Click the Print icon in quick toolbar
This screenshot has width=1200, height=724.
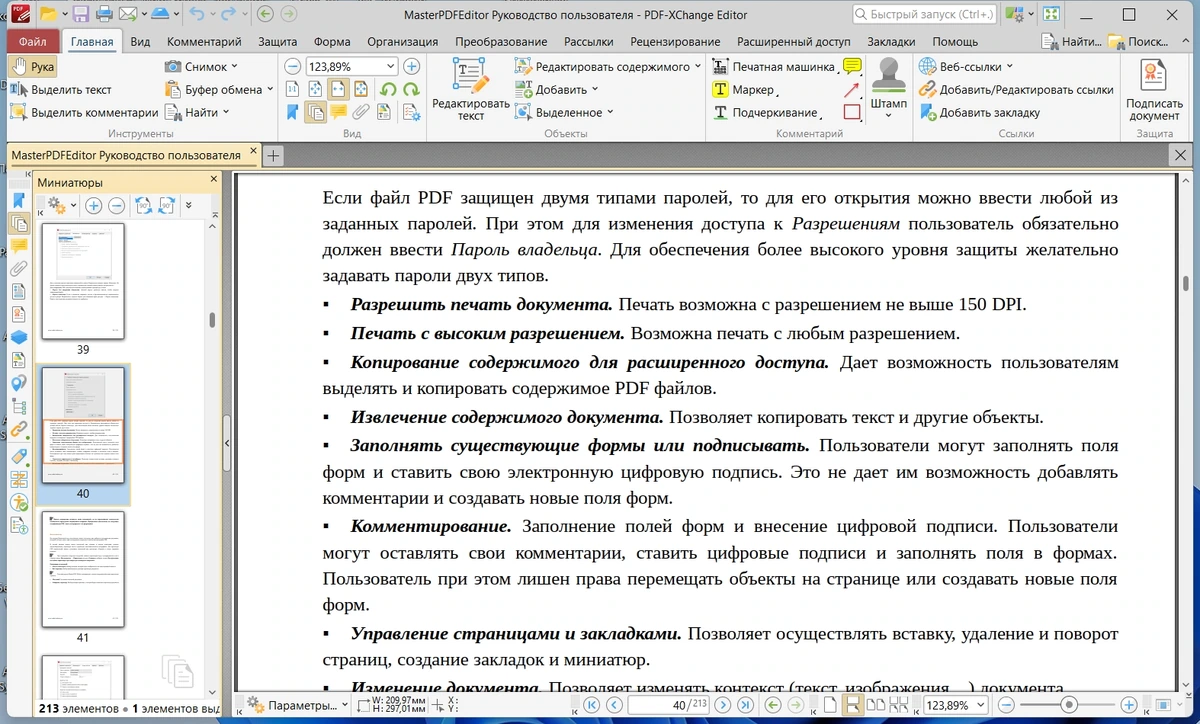pos(105,14)
